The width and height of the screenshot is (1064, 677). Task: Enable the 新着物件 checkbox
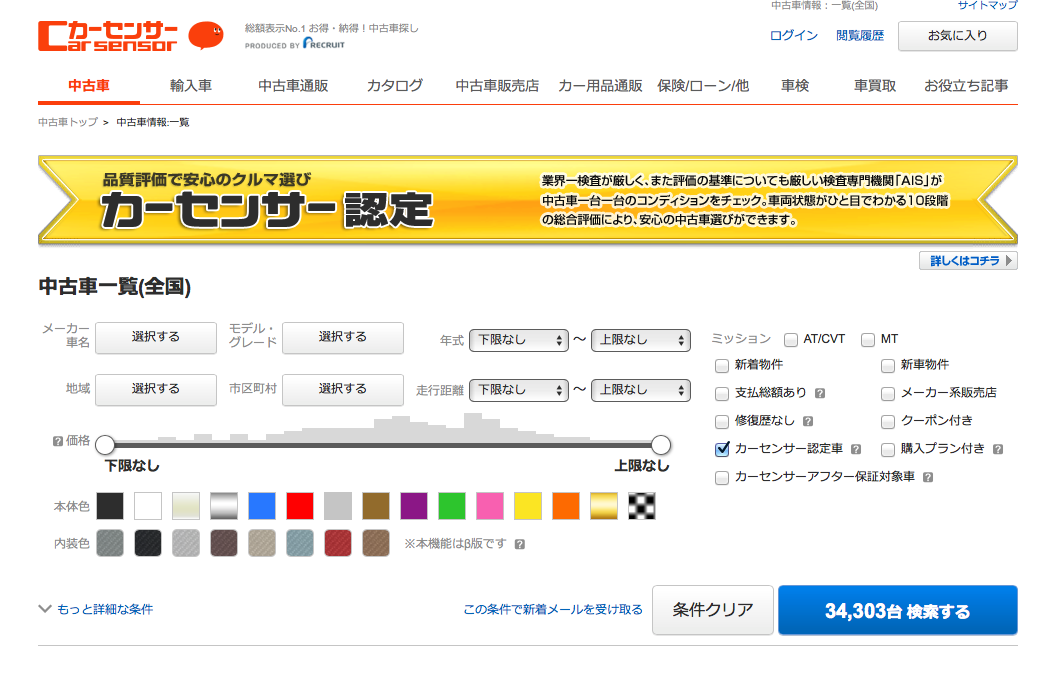click(722, 366)
